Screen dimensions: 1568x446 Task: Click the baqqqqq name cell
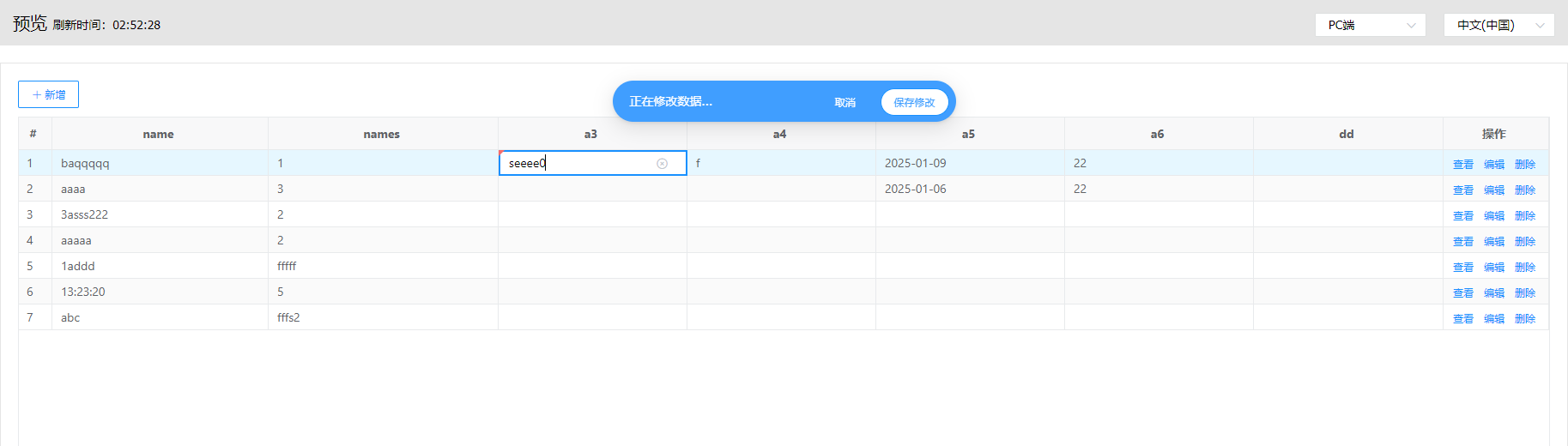pyautogui.click(x=85, y=163)
